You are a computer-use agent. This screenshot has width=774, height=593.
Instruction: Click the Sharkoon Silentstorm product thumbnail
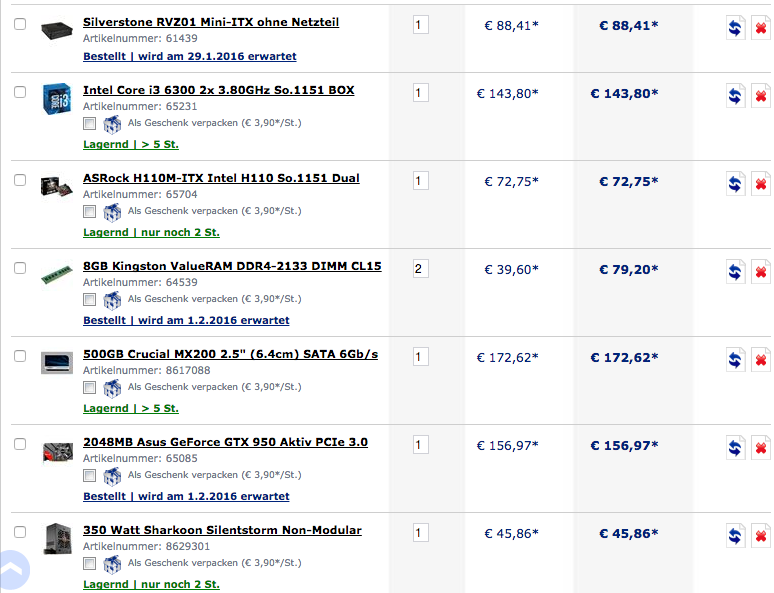pos(57,538)
